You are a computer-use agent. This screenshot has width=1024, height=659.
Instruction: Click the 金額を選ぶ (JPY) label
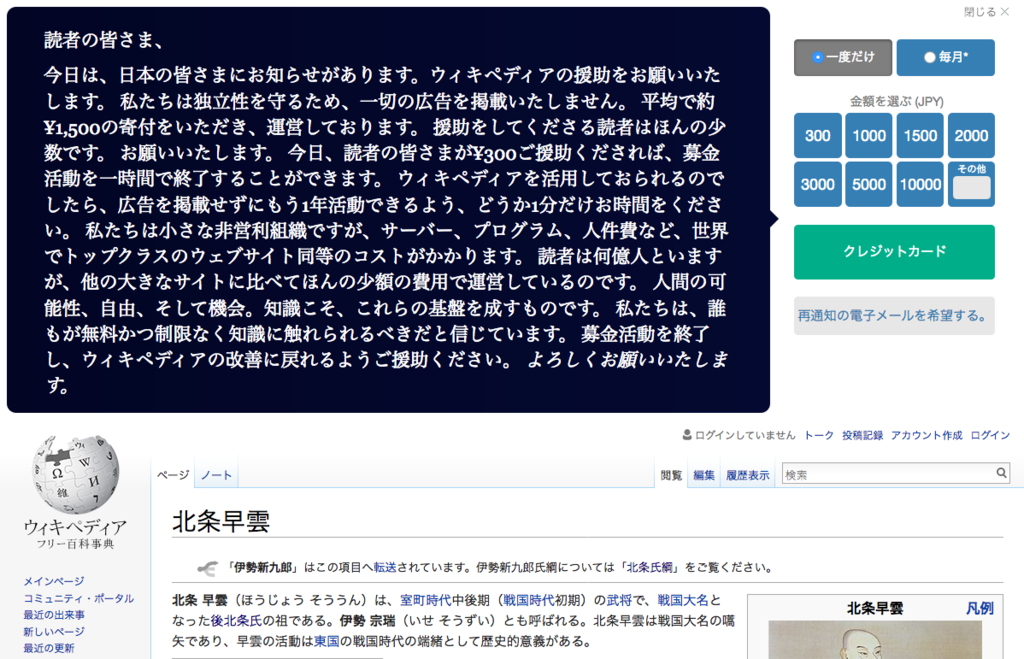[x=896, y=101]
